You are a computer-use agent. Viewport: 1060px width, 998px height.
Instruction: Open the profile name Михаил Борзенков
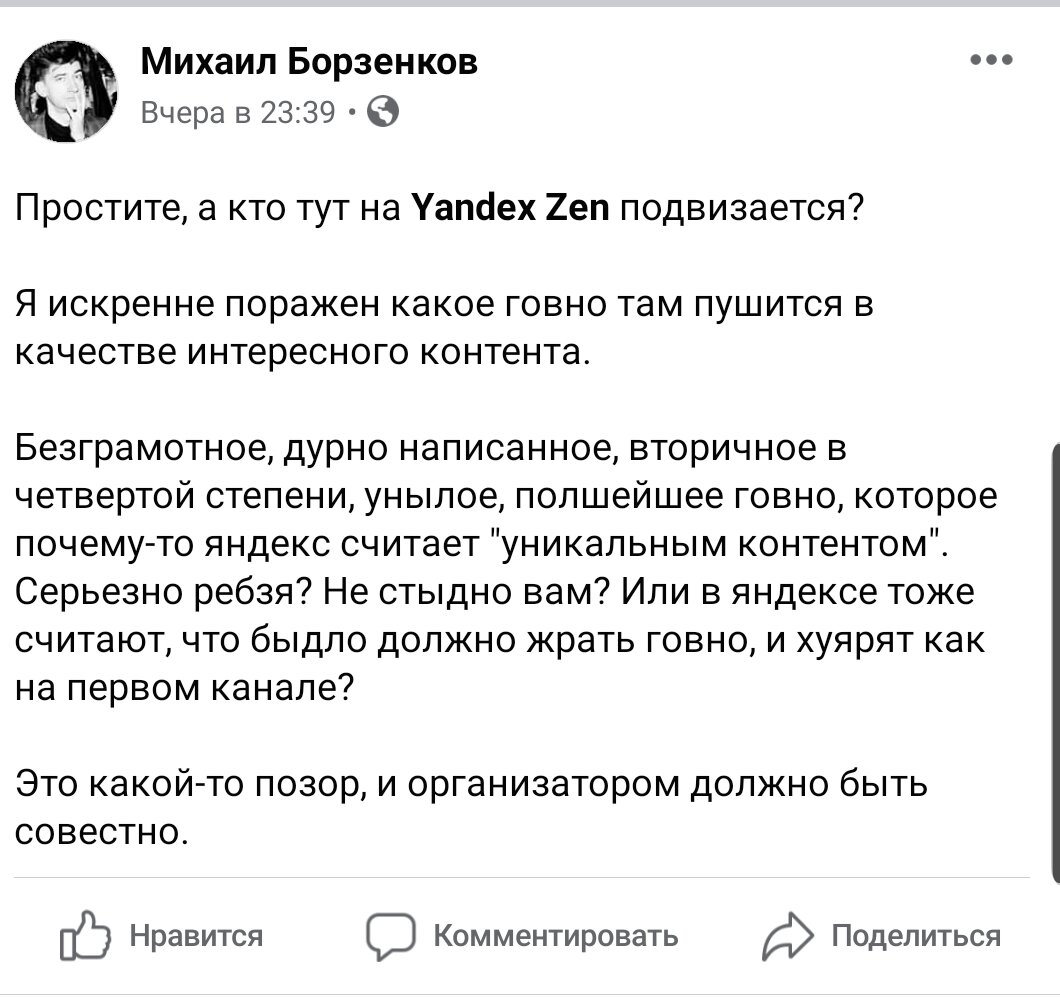311,61
